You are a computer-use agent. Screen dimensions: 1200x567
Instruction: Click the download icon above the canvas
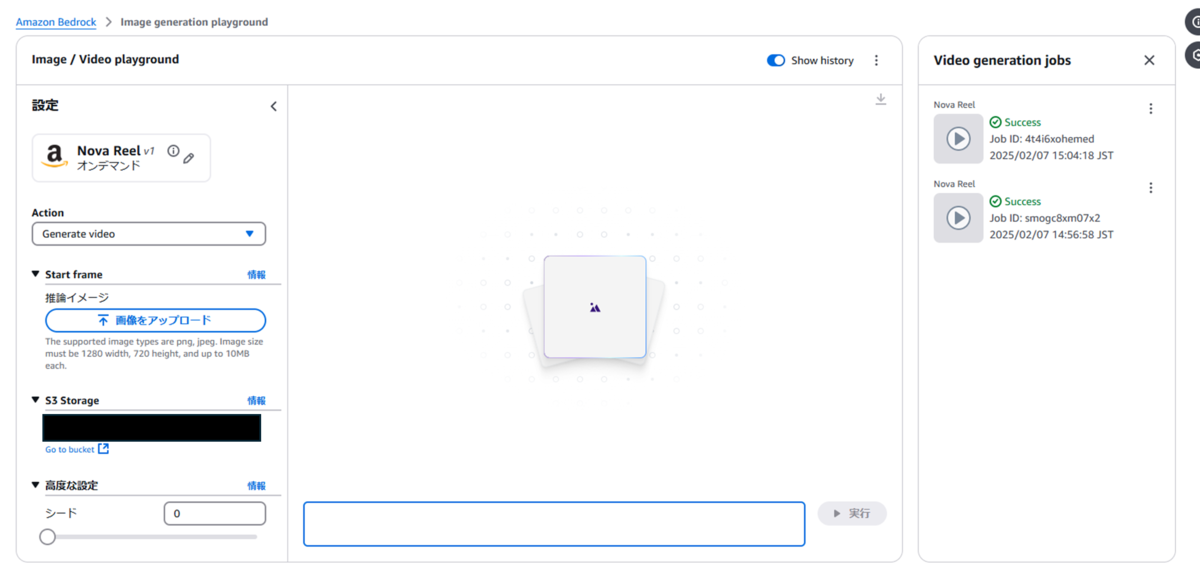[881, 99]
